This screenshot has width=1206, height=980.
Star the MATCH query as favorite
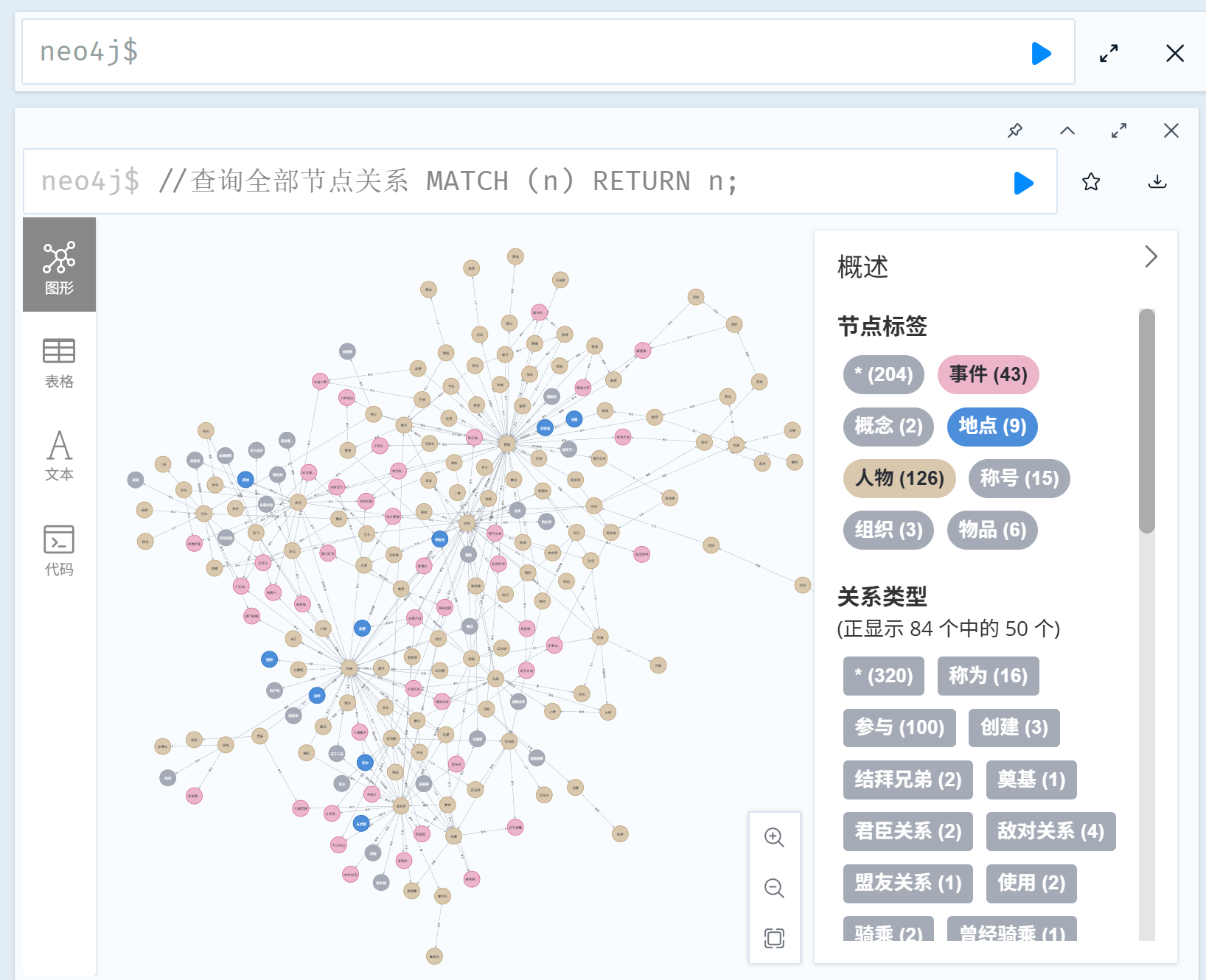(x=1091, y=182)
